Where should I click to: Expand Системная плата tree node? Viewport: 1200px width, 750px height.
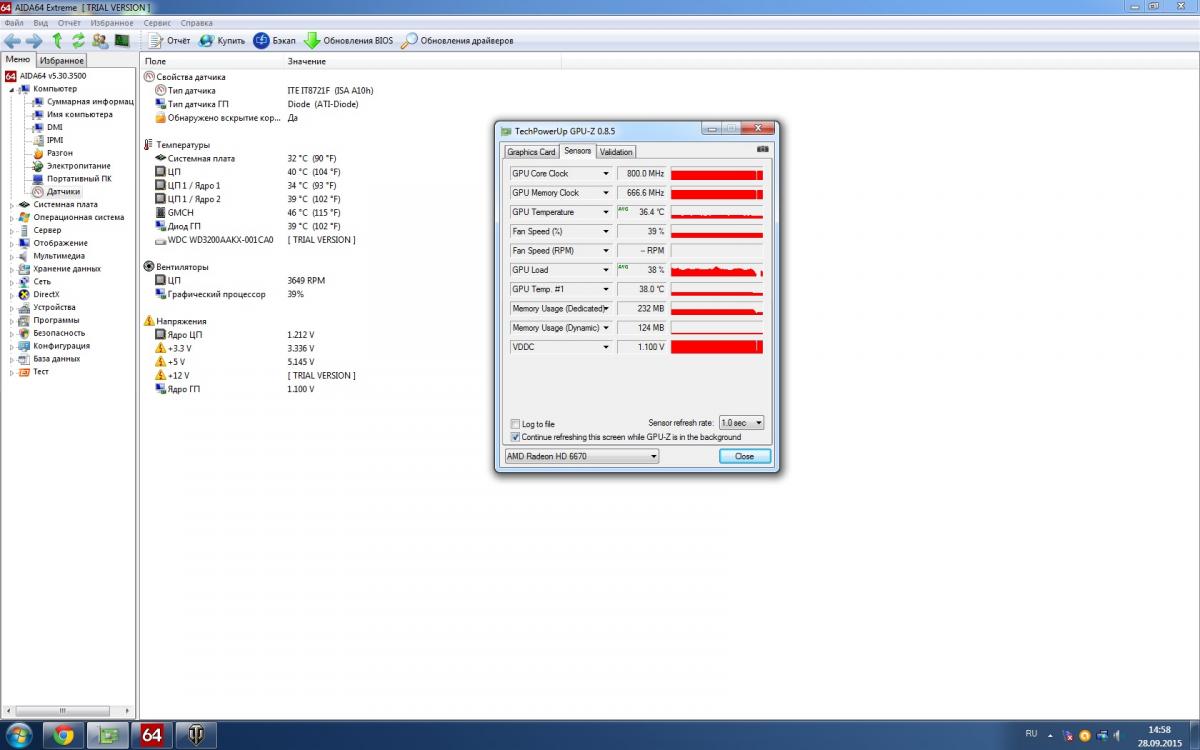coord(12,204)
